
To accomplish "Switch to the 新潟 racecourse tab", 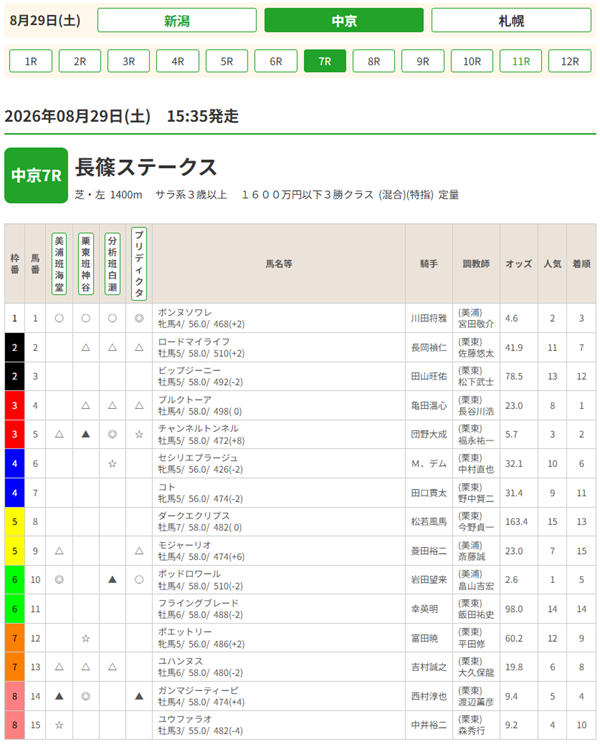I will coord(177,20).
